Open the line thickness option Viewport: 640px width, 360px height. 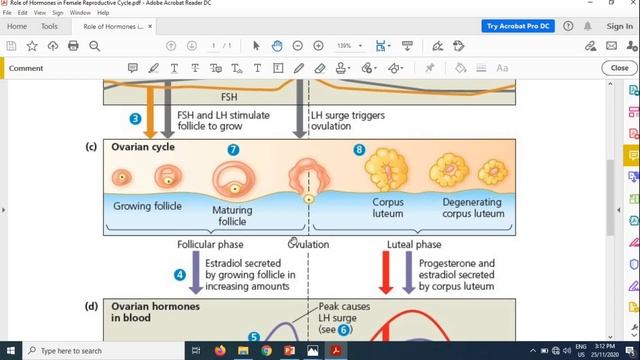click(481, 68)
